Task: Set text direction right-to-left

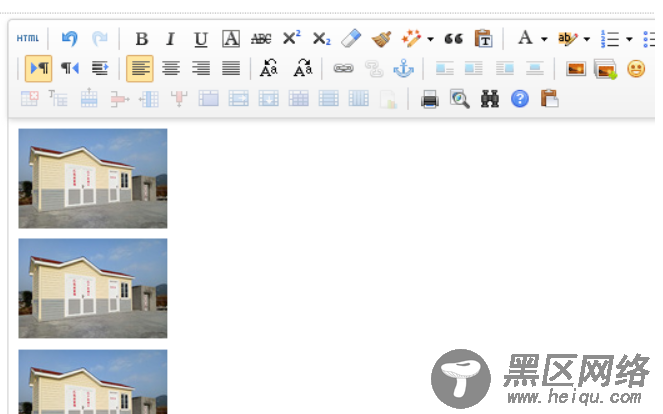Action: pyautogui.click(x=70, y=68)
